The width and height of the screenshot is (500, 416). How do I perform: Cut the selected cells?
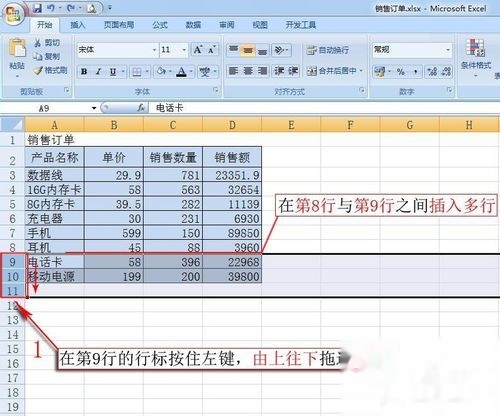click(x=47, y=43)
